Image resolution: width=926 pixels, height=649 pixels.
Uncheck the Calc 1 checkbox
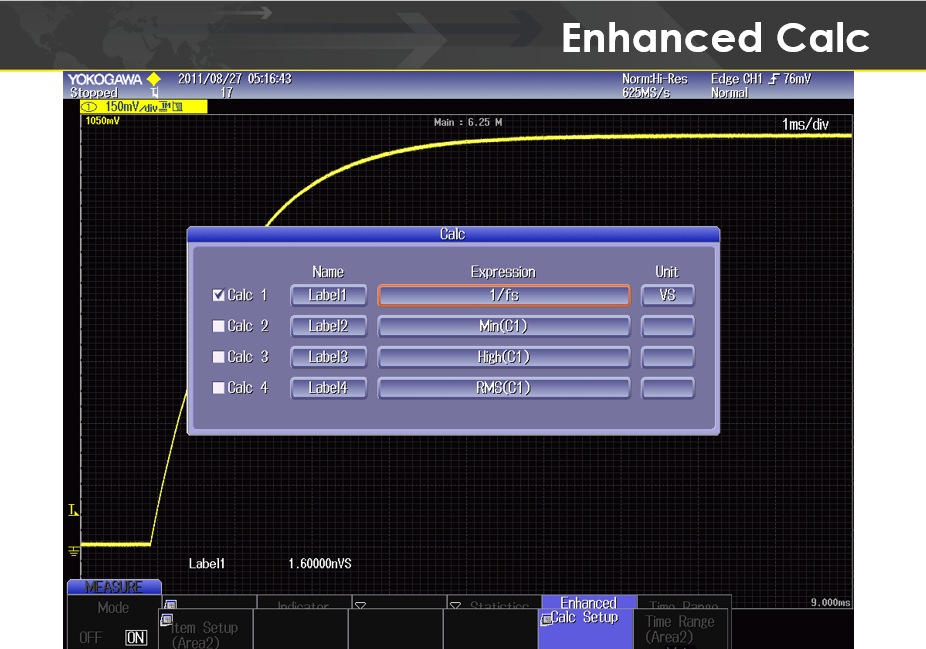coord(218,295)
